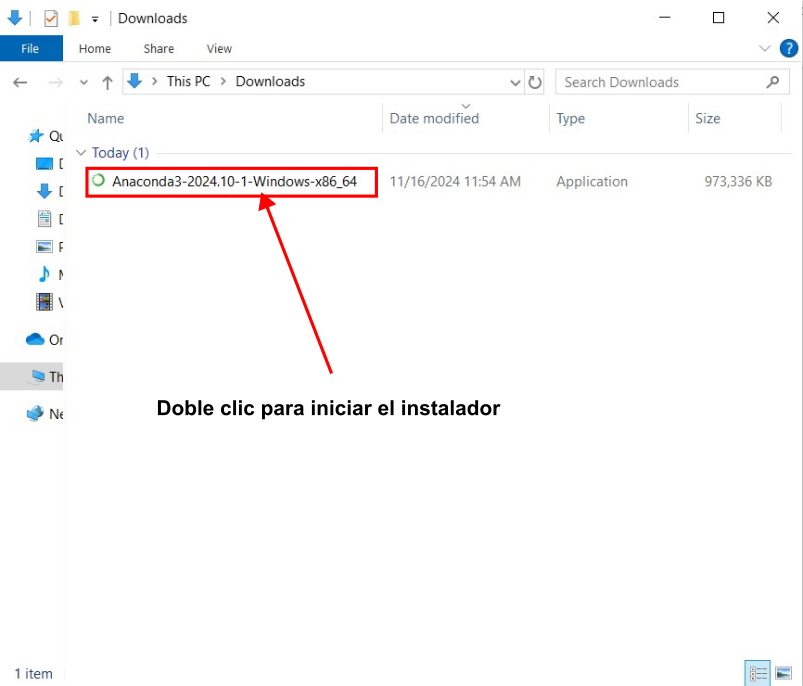The height and width of the screenshot is (686, 803).
Task: Click the New folder icon in quick access toolbar
Action: point(74,19)
